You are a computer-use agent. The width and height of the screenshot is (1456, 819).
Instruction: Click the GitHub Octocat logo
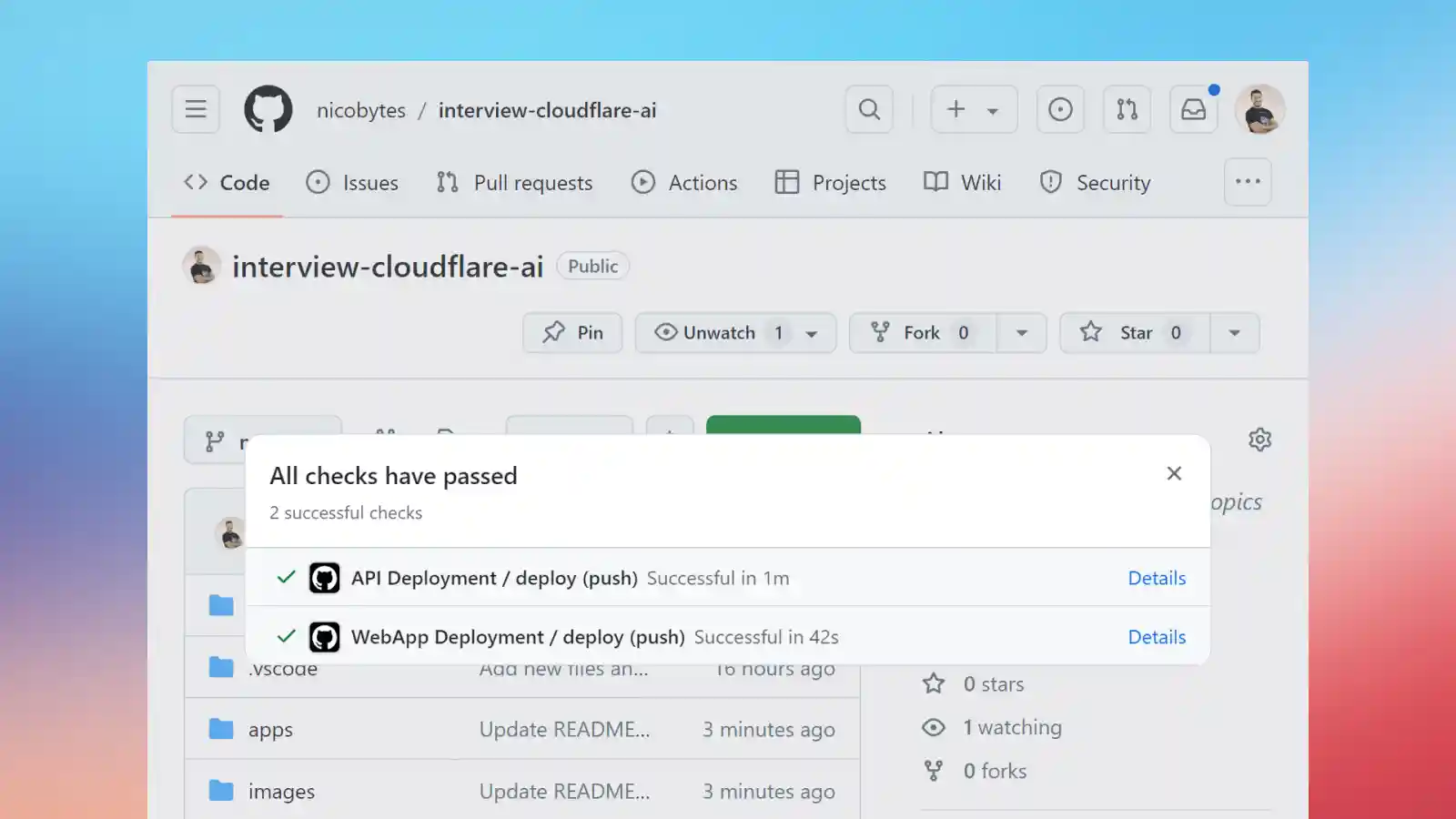pos(268,109)
